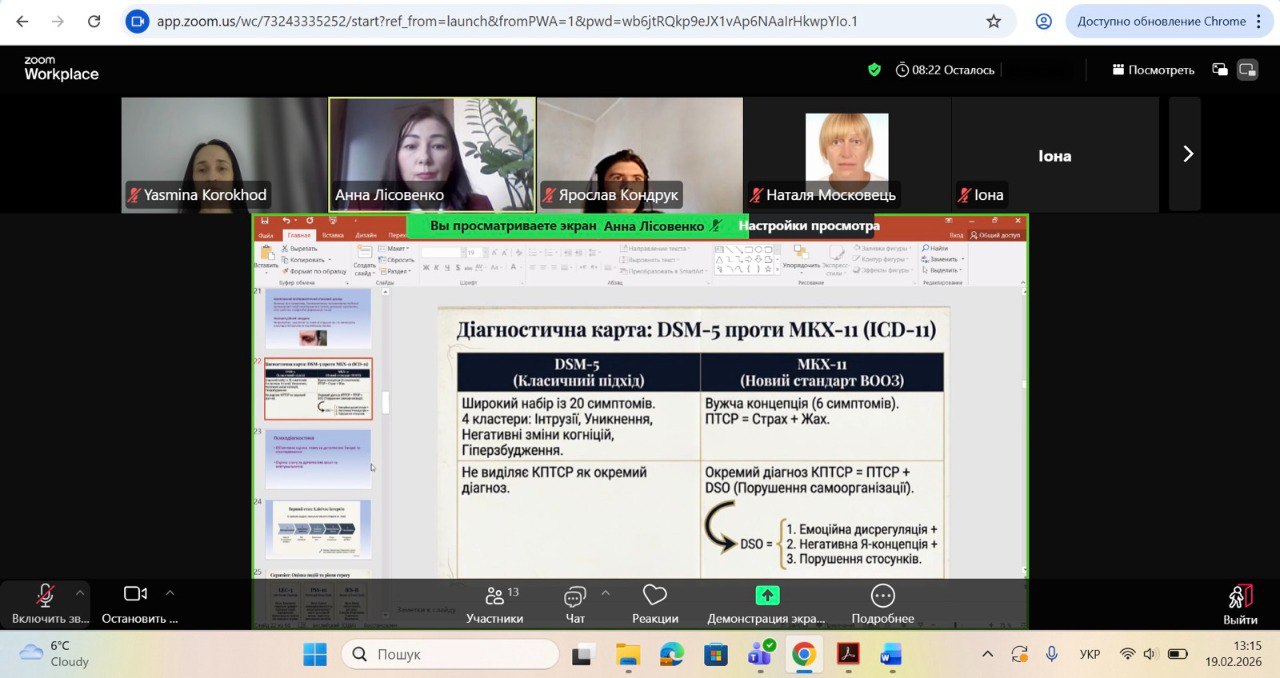Screen dimensions: 1280x678
Task: Stop video with the camera button
Action: point(136,603)
